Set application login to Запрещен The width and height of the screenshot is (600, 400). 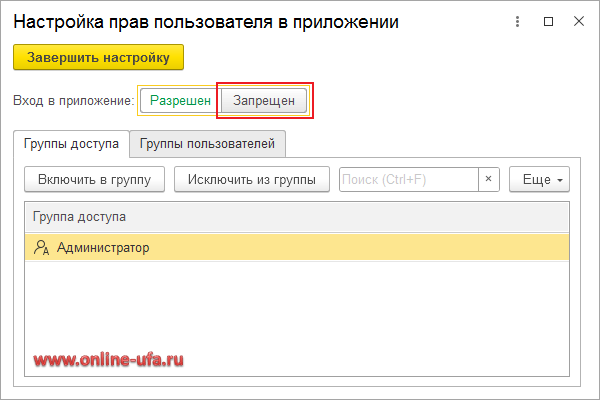(264, 100)
